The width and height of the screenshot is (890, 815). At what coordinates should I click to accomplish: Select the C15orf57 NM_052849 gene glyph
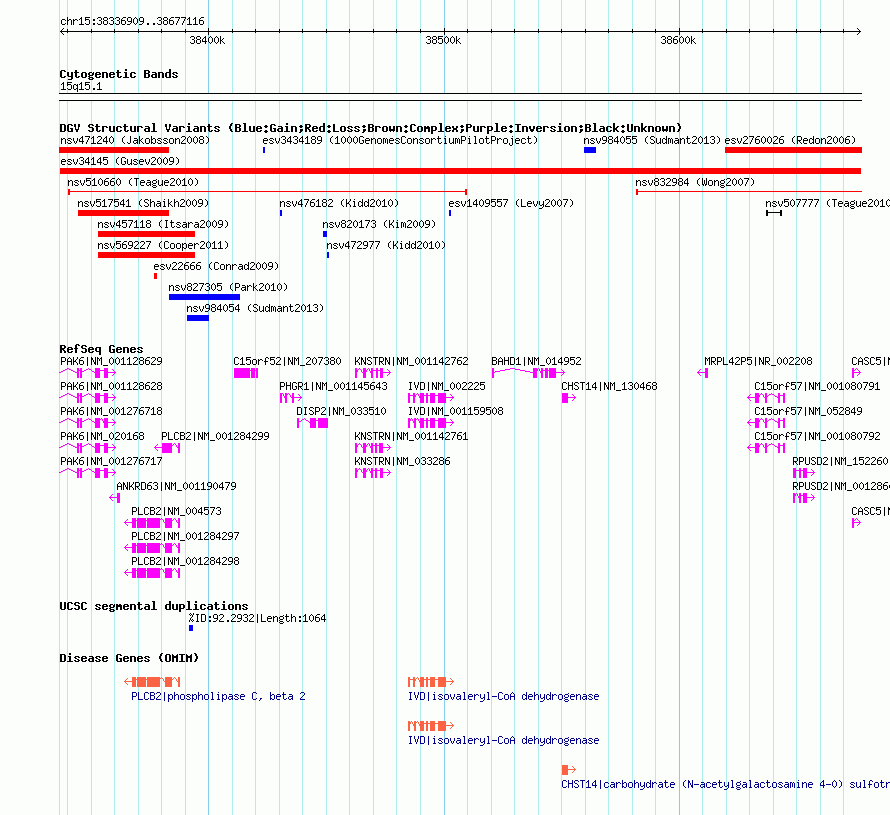tap(766, 423)
